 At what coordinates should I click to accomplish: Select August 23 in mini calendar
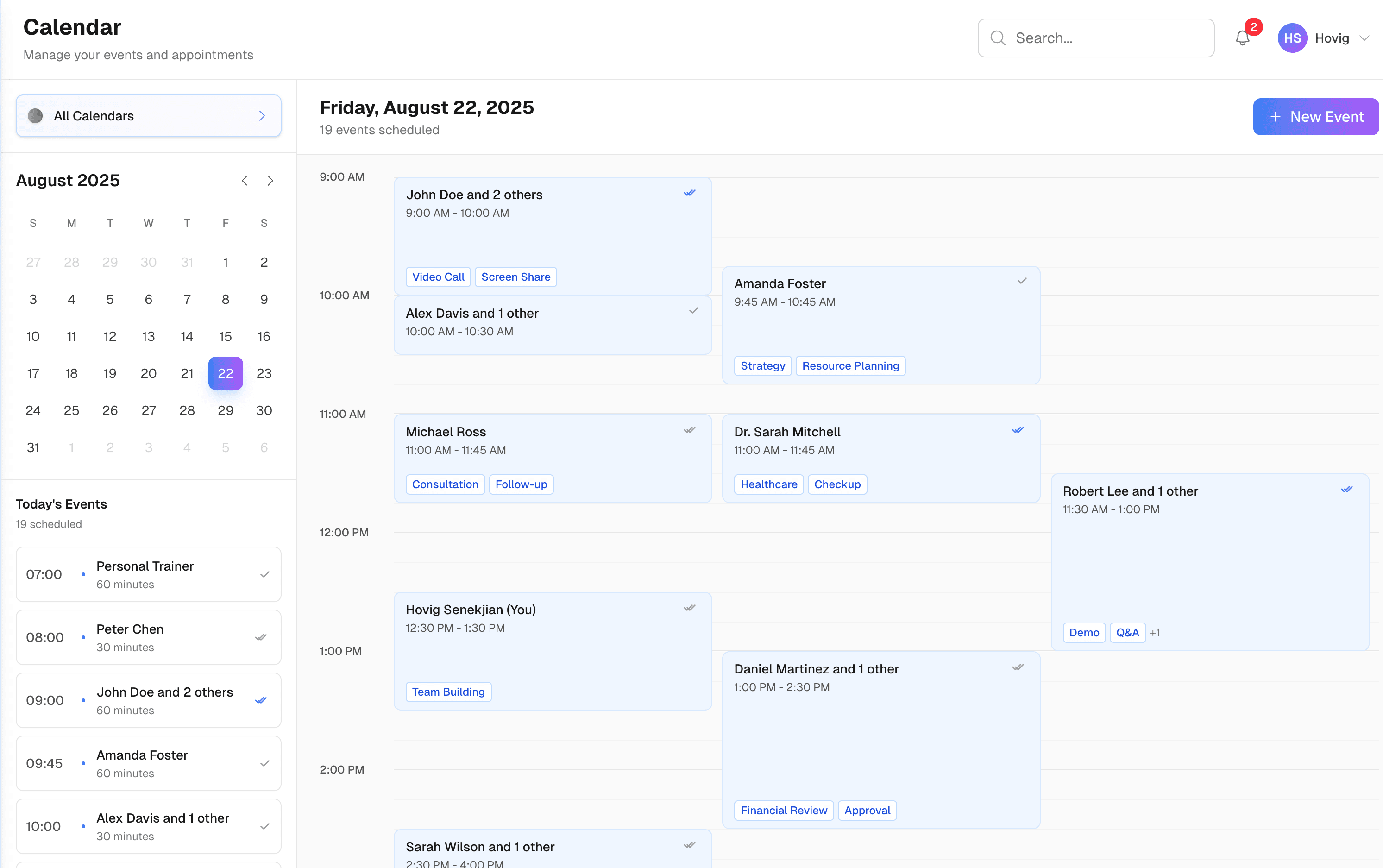coord(264,373)
